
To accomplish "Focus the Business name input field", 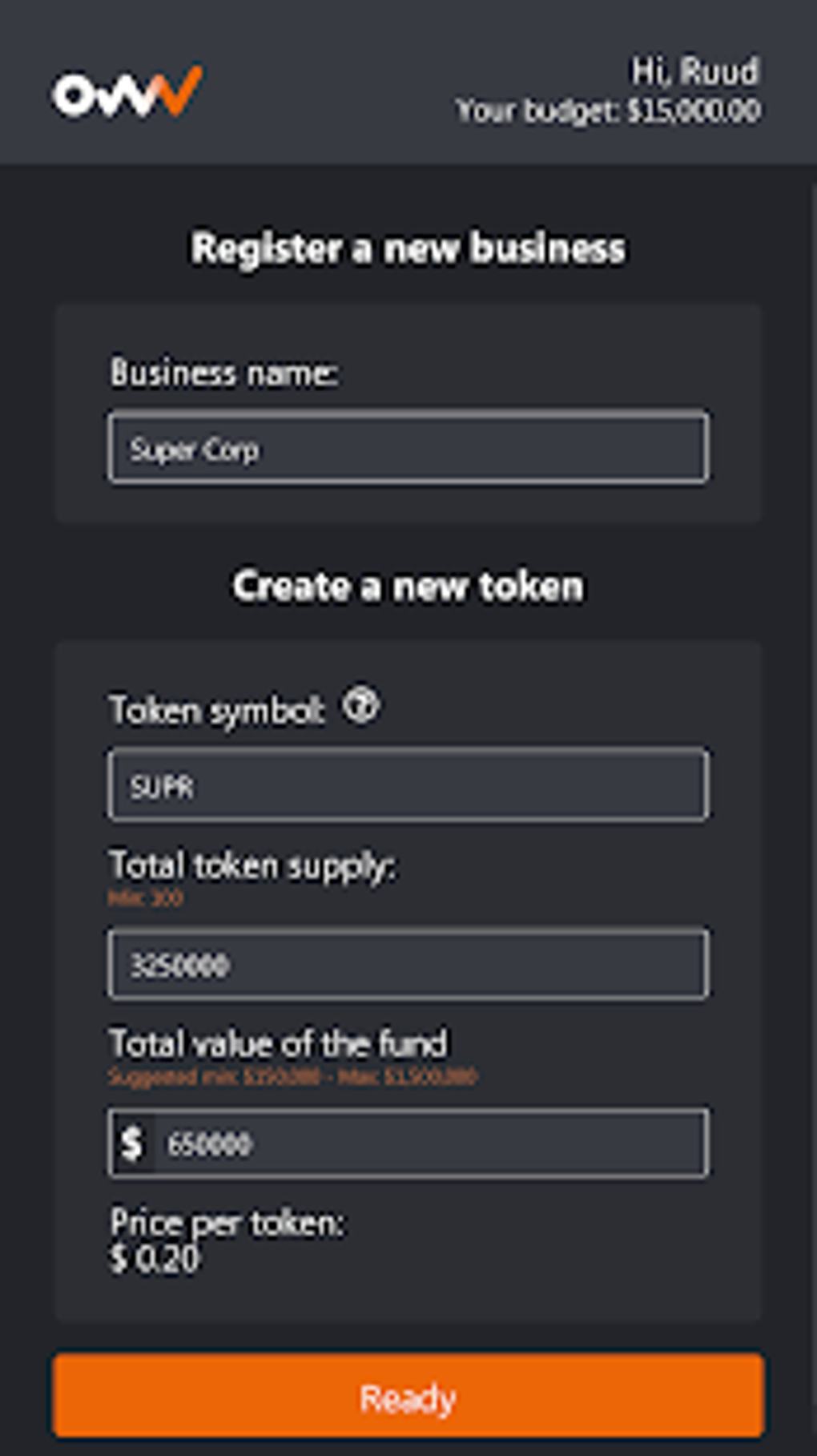I will pyautogui.click(x=408, y=447).
